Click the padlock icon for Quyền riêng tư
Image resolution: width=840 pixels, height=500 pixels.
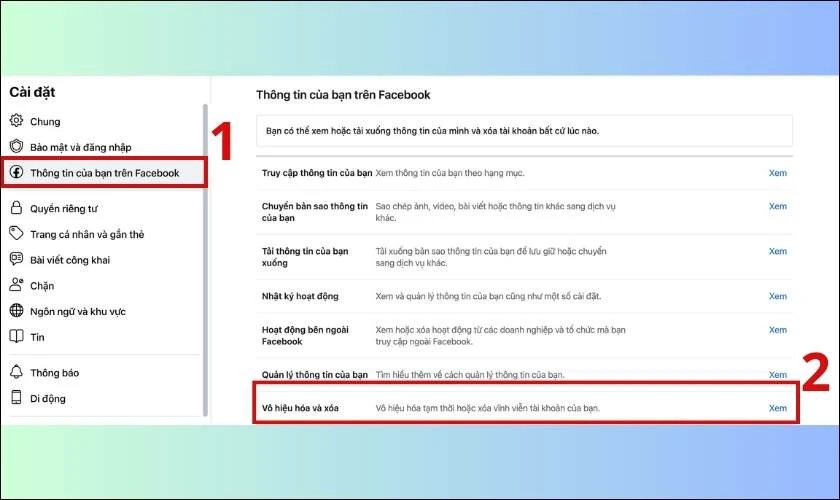point(17,207)
